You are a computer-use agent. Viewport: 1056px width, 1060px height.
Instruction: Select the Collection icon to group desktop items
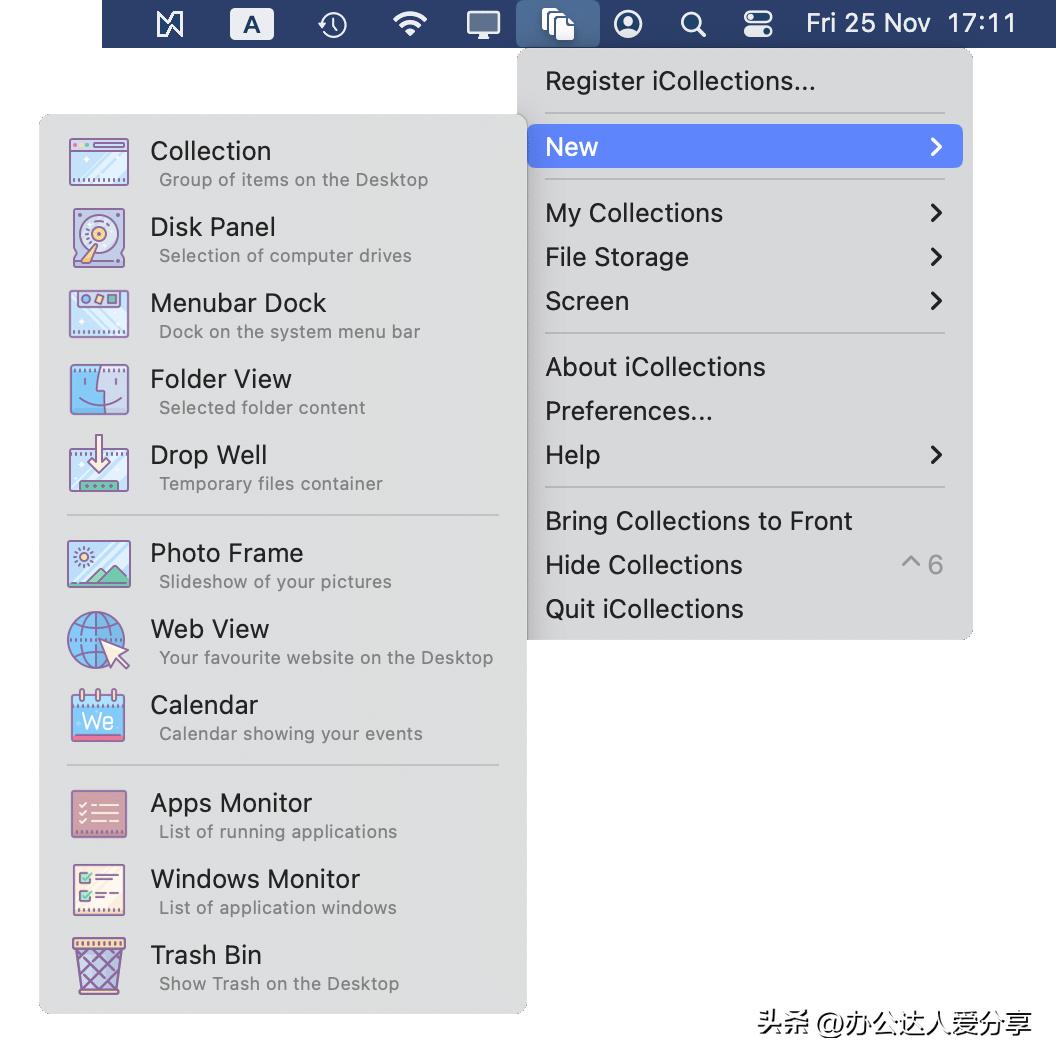(x=98, y=161)
